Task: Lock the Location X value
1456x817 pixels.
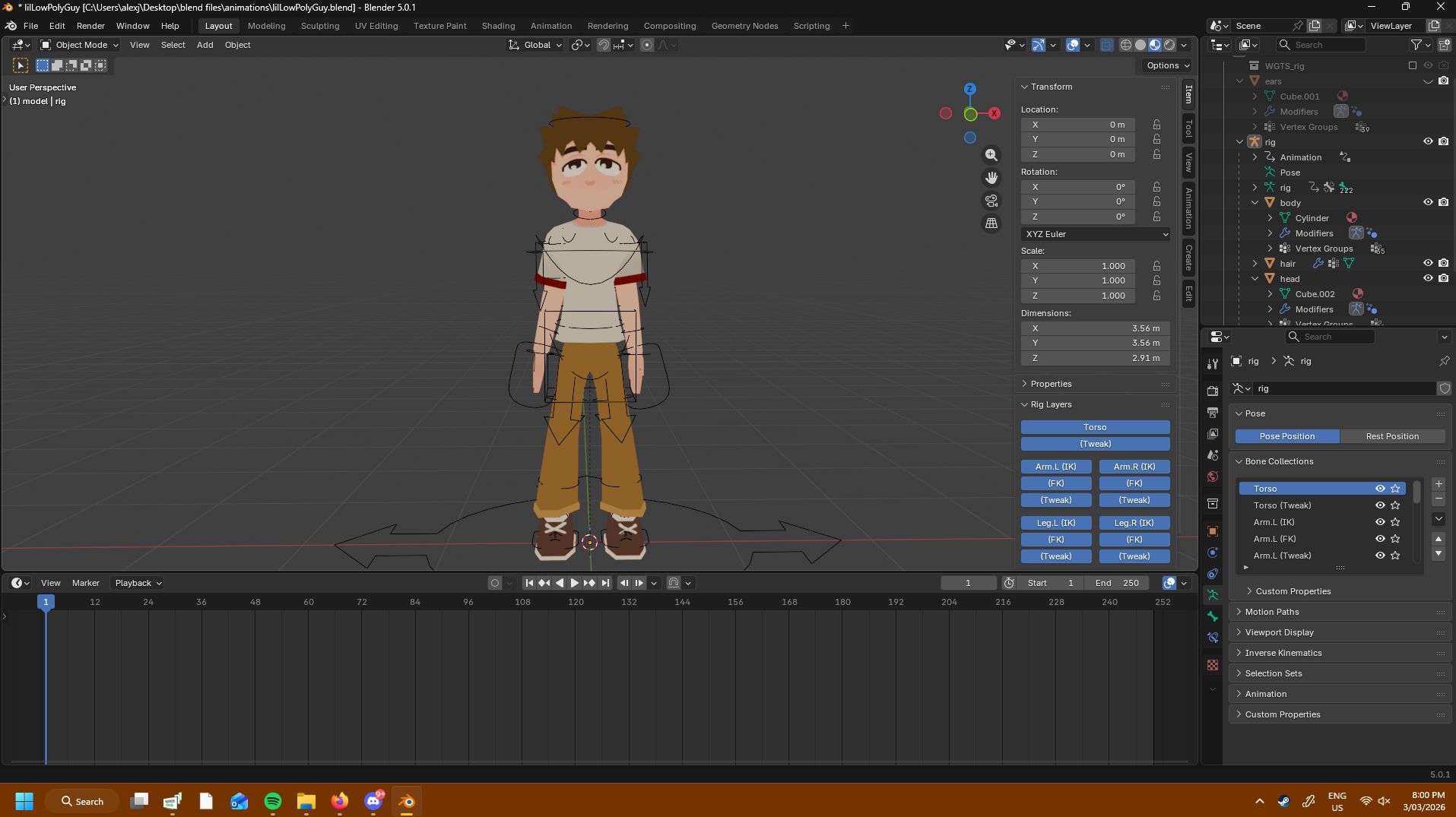Action: tap(1156, 125)
